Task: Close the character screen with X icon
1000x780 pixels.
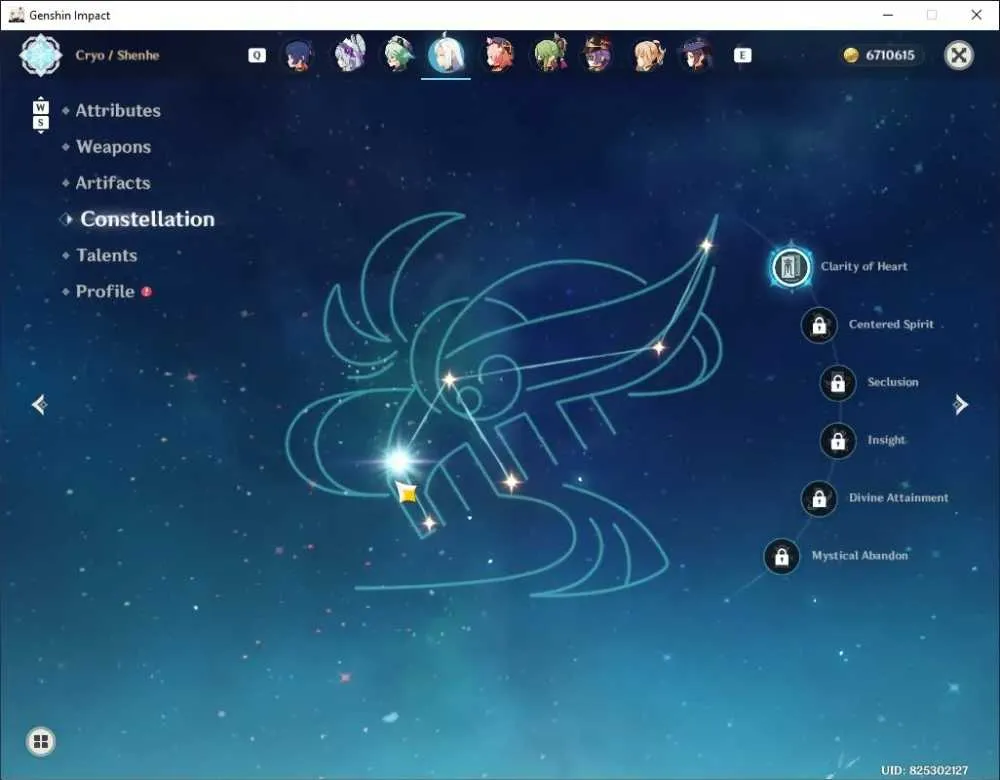Action: 959,55
